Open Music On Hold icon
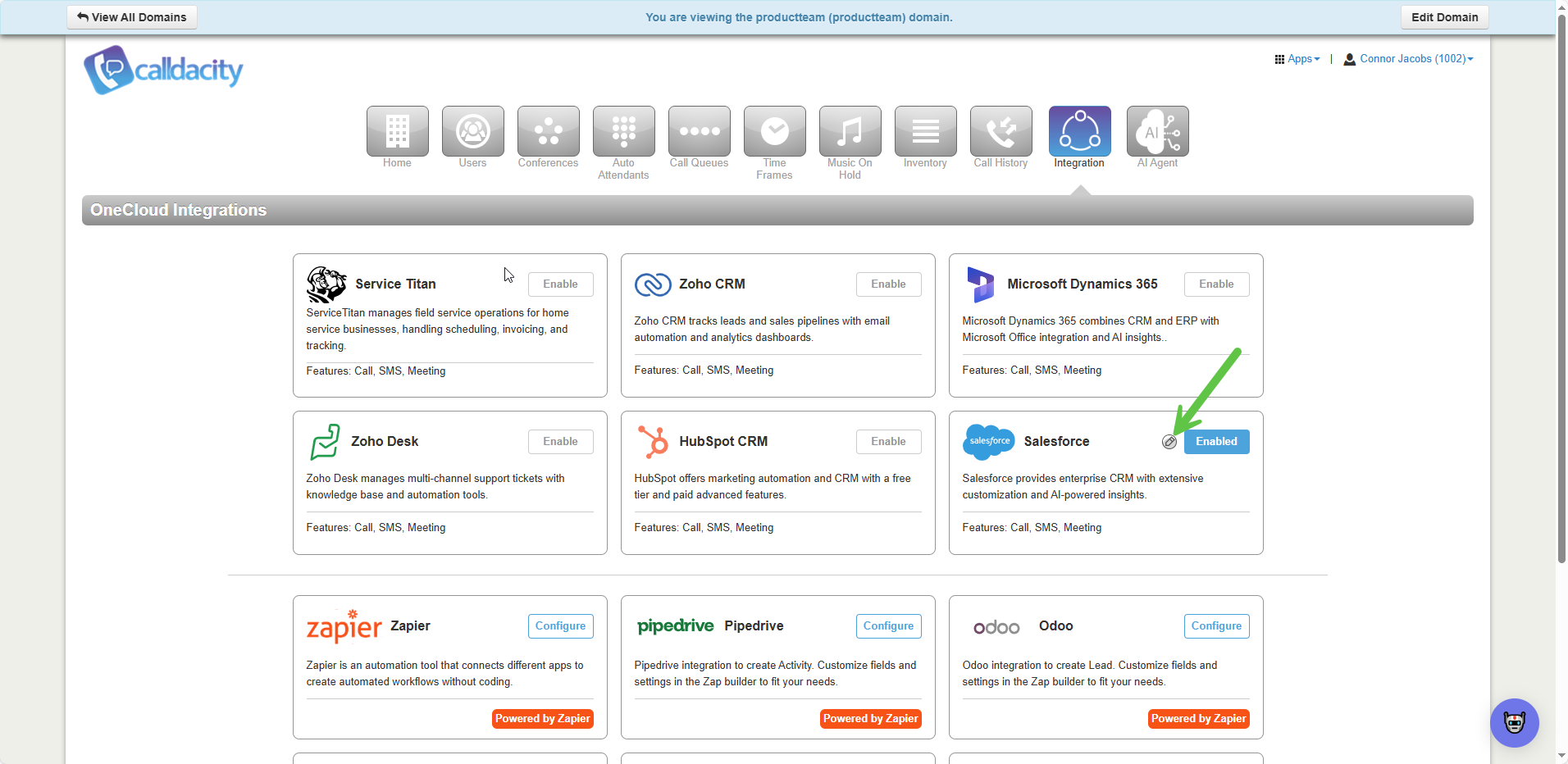The image size is (1568, 764). tap(850, 131)
